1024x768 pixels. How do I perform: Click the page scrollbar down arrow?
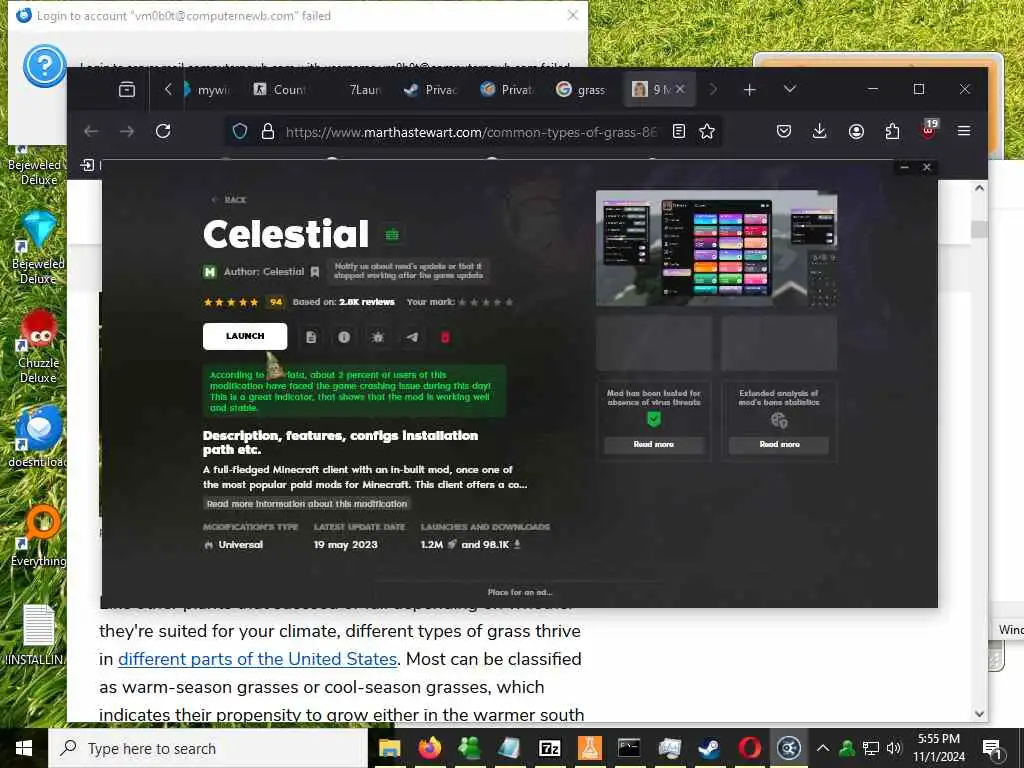click(980, 714)
